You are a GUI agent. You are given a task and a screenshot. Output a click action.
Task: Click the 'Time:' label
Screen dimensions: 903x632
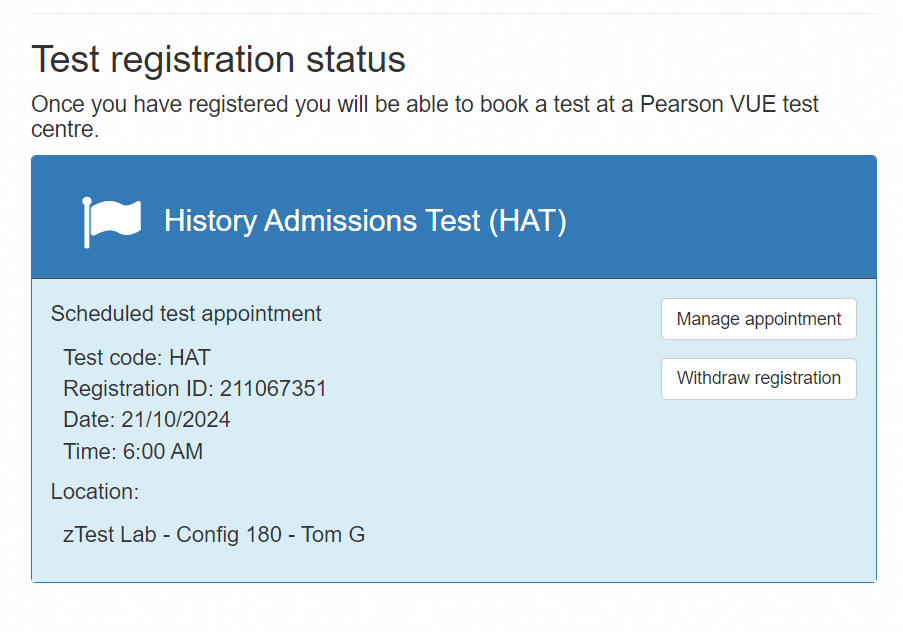coord(90,452)
